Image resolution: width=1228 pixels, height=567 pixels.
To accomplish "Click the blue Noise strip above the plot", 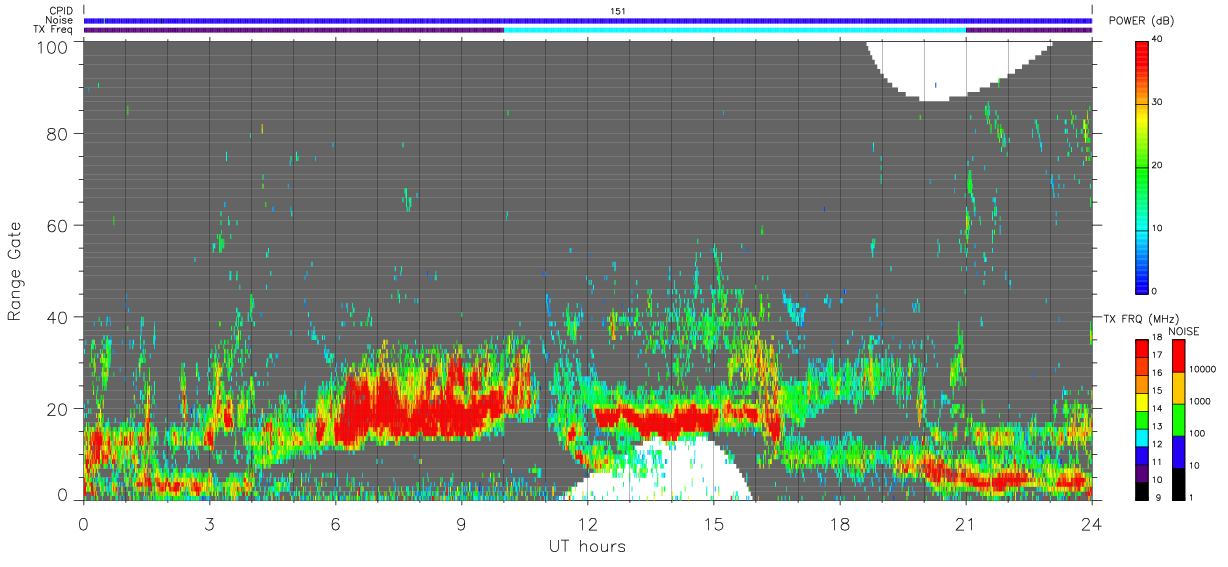I will pos(587,20).
